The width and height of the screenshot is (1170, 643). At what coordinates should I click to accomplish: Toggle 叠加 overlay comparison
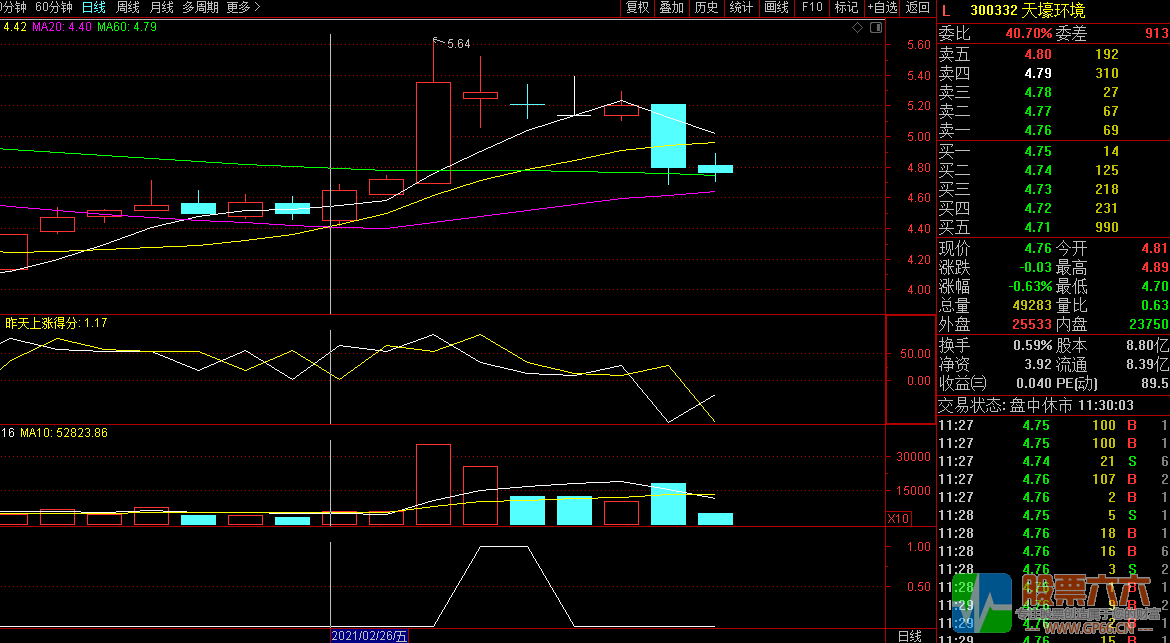671,8
